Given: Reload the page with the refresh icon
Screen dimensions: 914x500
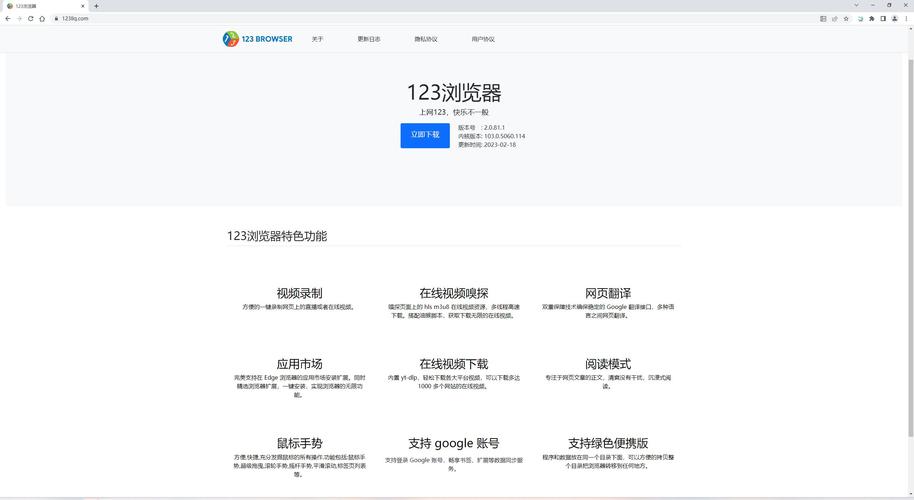Looking at the screenshot, I should 30,19.
